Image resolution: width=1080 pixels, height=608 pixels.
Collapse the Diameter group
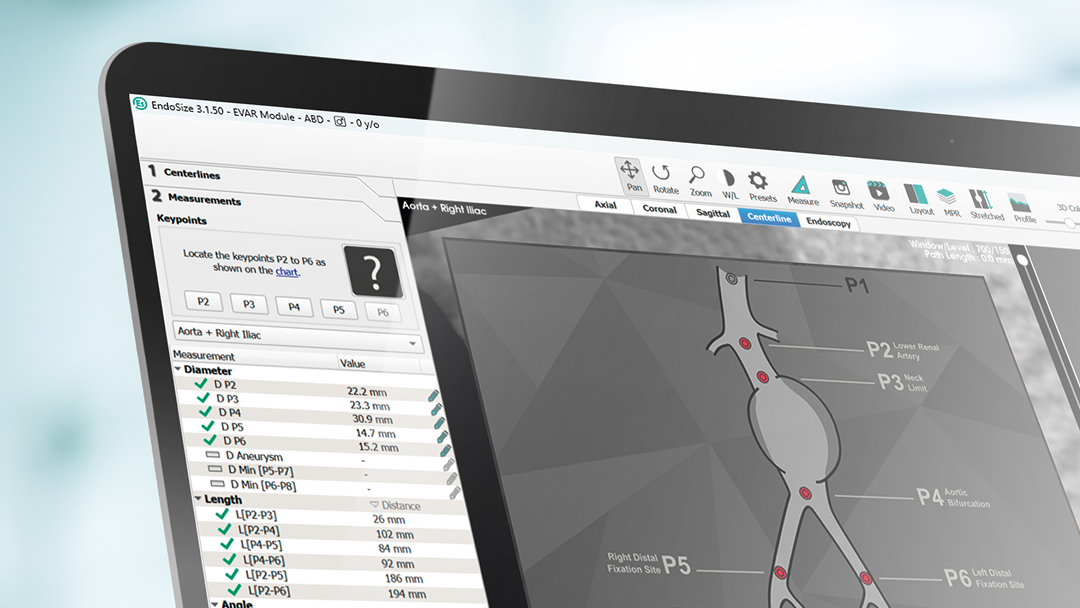click(178, 369)
